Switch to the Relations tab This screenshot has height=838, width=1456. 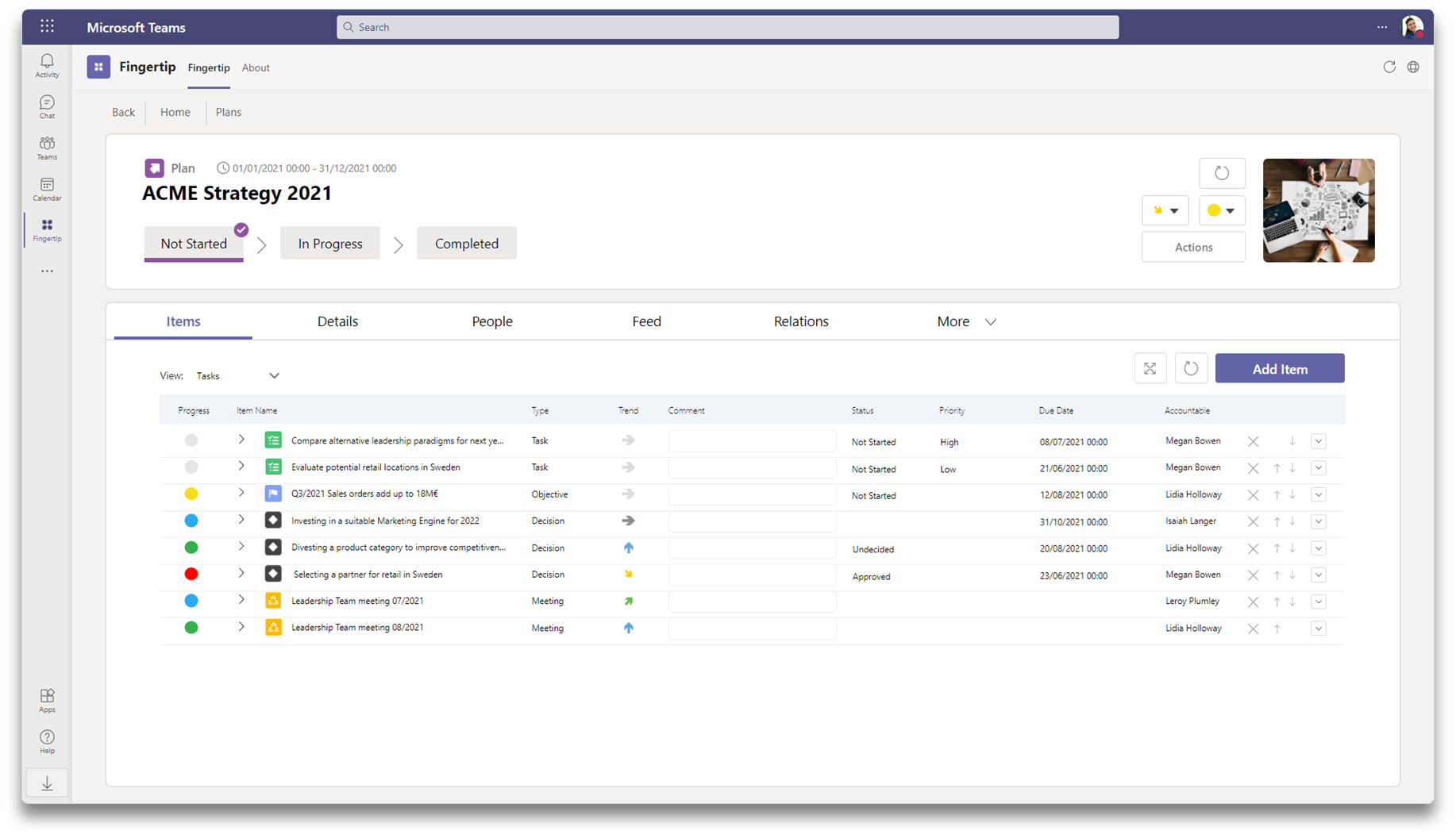pyautogui.click(x=801, y=321)
